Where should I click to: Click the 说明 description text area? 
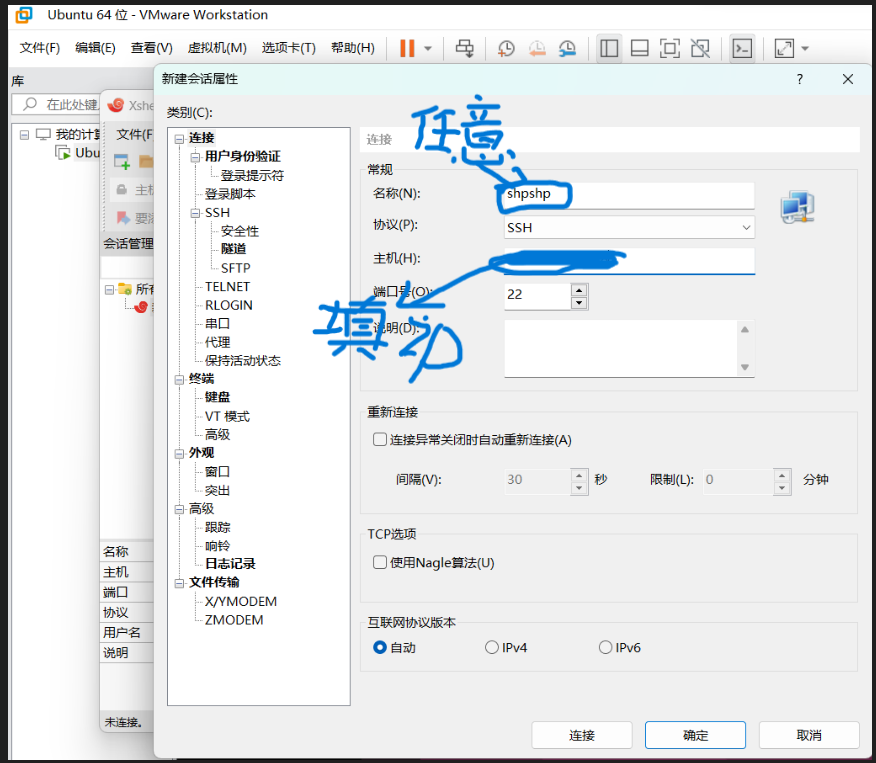point(622,348)
